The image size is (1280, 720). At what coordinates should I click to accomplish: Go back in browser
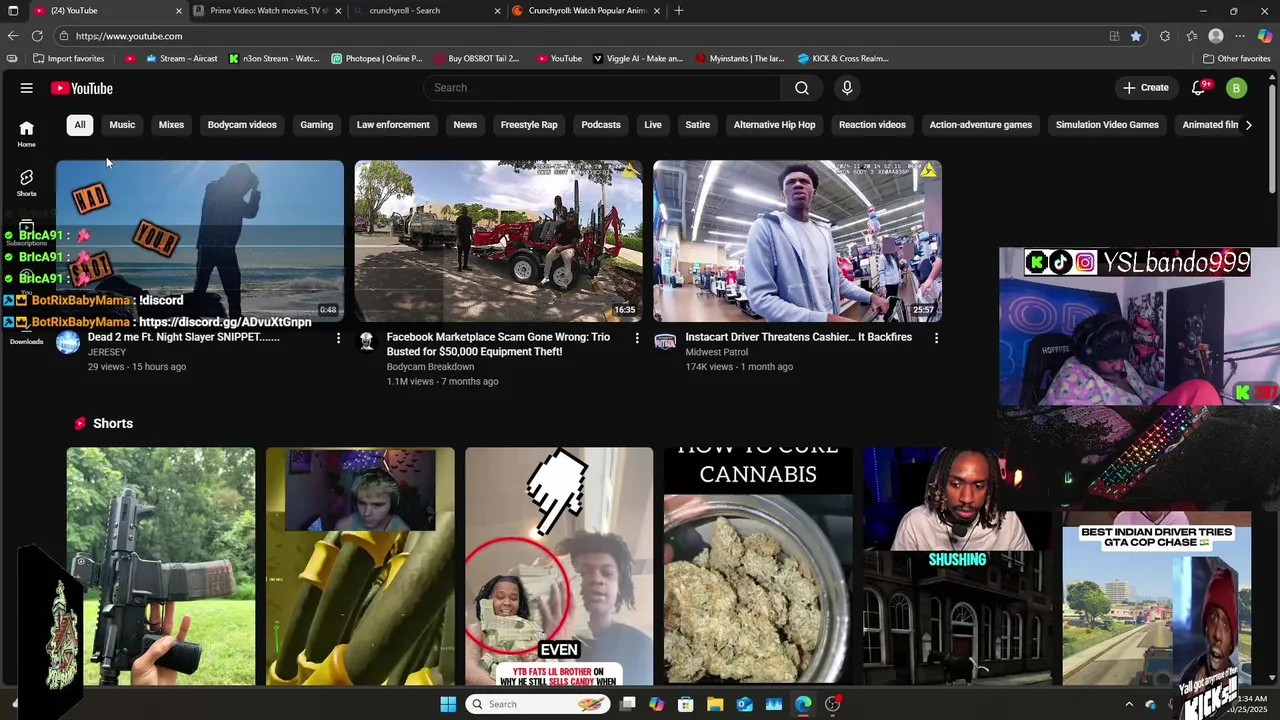(13, 36)
